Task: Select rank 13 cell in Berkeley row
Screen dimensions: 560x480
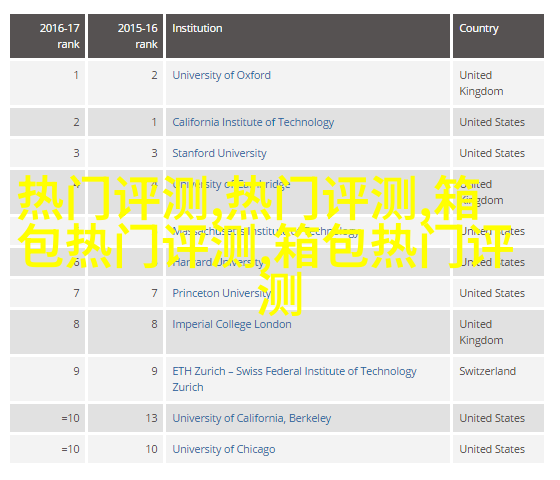Action: click(x=125, y=418)
